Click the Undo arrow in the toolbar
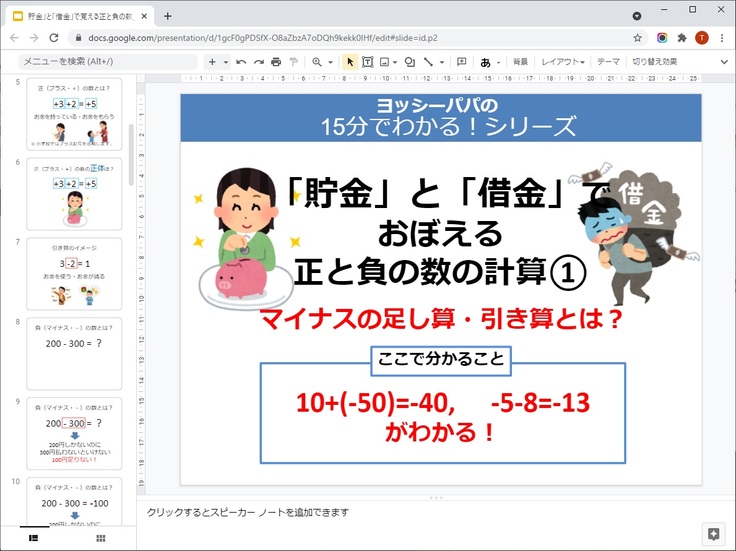 point(242,62)
